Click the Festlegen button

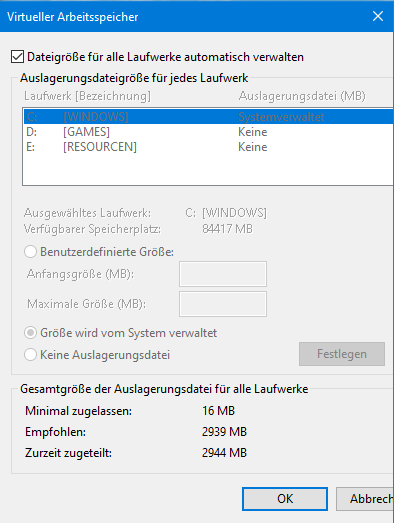(342, 354)
